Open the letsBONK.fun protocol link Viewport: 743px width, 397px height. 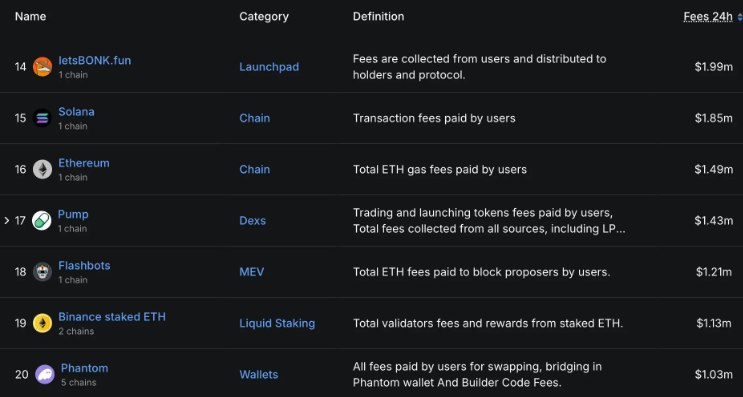click(95, 61)
